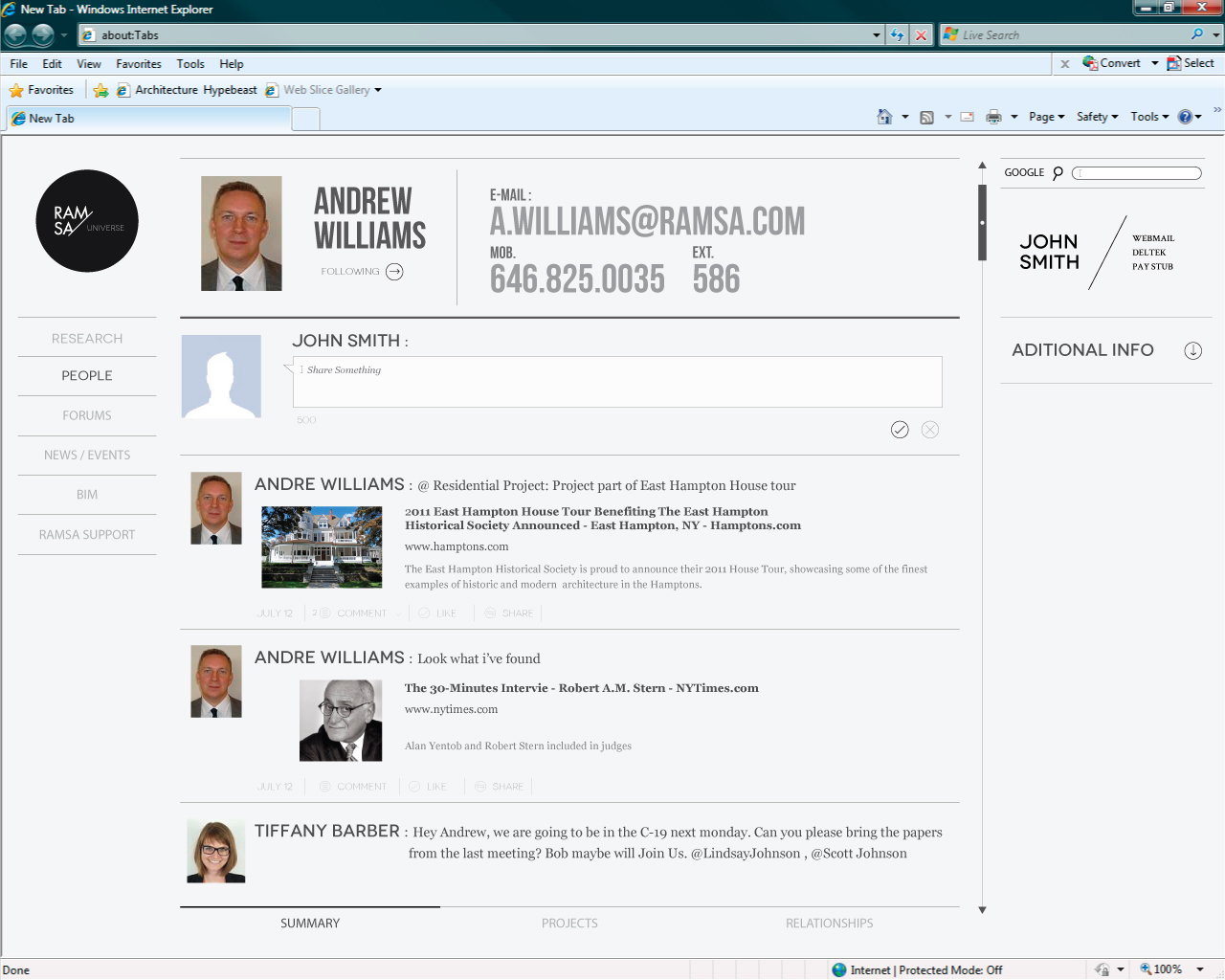Click the Deltek link
This screenshot has height=980, width=1225.
(1149, 253)
